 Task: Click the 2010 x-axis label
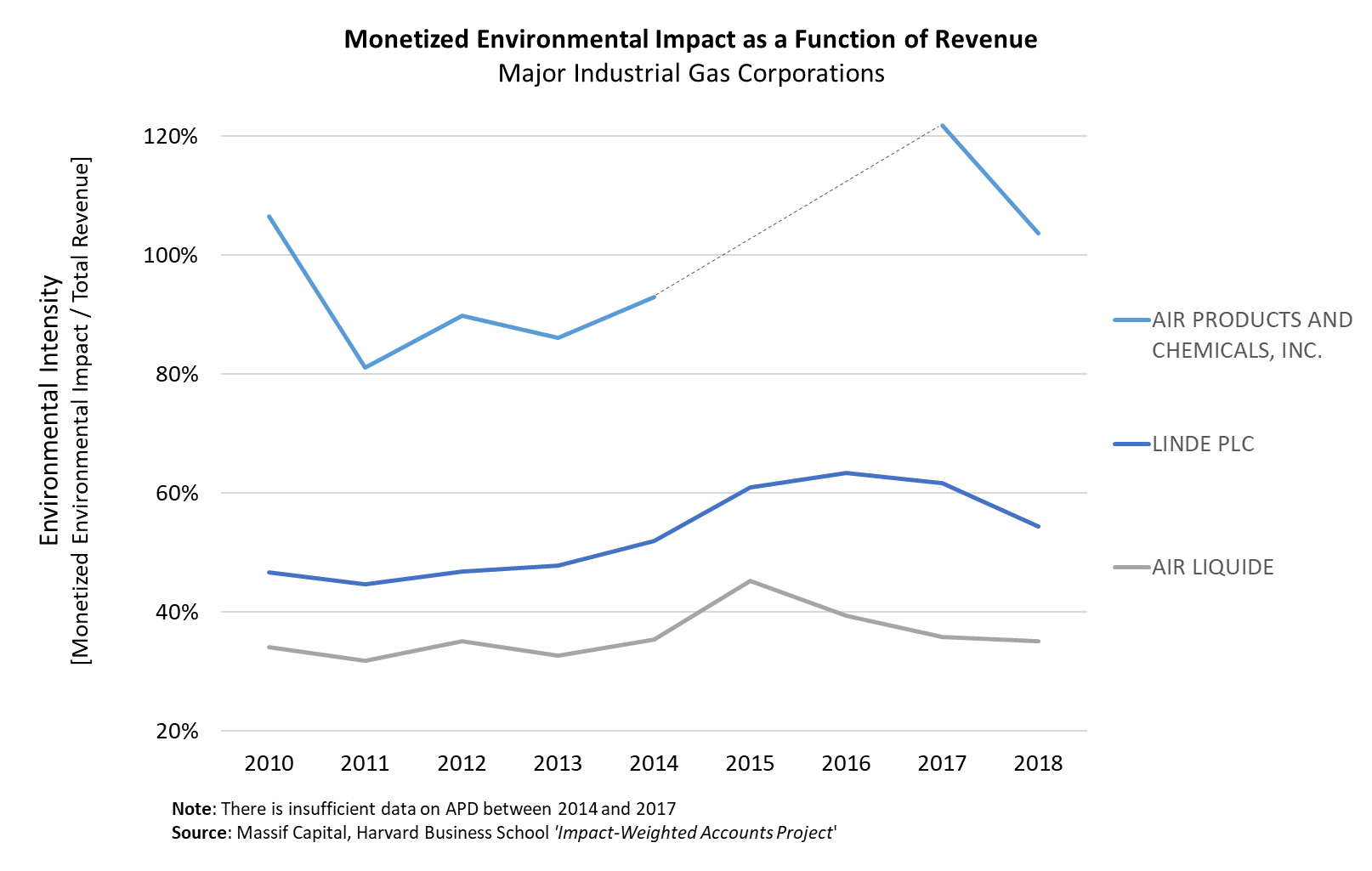tap(269, 763)
